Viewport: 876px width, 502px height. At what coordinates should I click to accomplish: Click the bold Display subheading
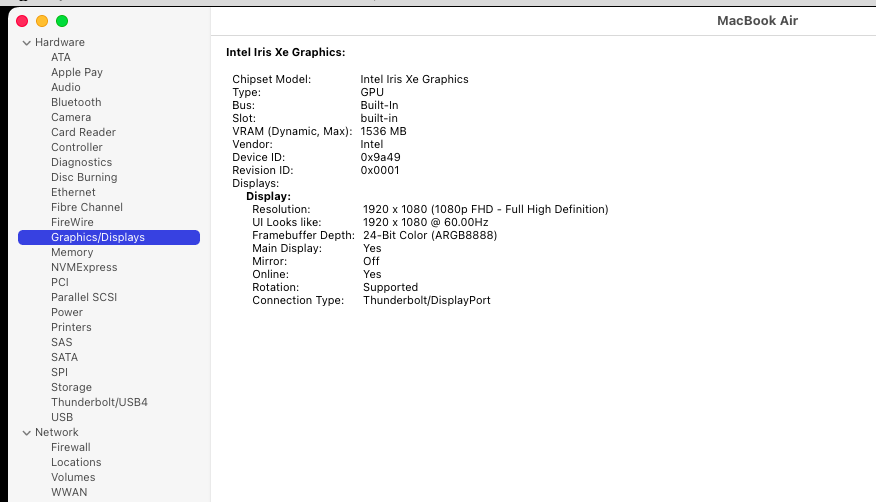268,197
